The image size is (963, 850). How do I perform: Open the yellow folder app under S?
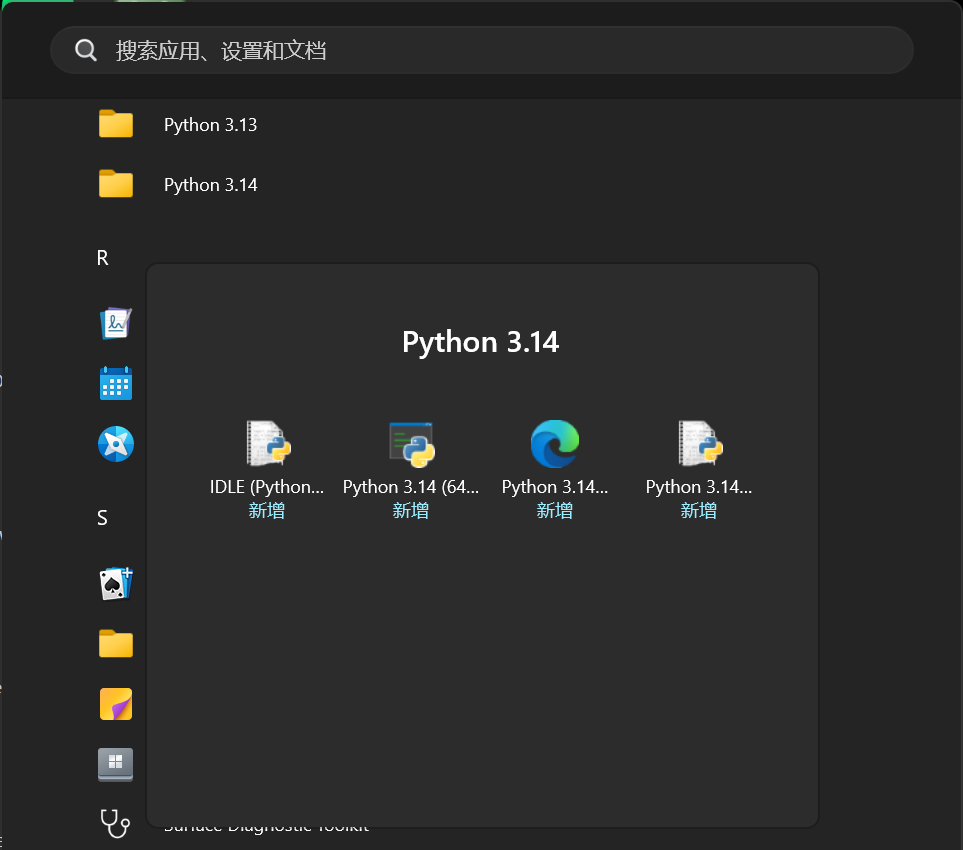pos(115,643)
